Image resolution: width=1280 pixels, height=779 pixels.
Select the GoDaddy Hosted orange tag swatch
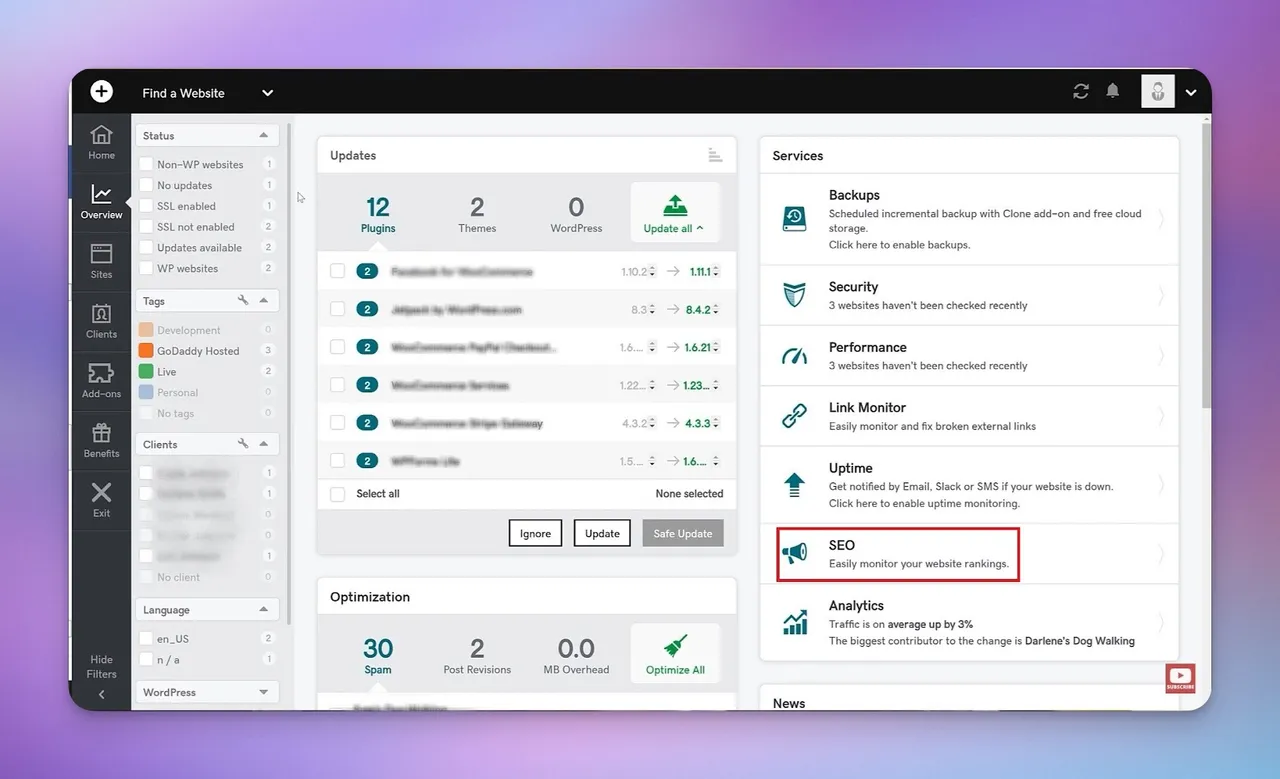146,351
